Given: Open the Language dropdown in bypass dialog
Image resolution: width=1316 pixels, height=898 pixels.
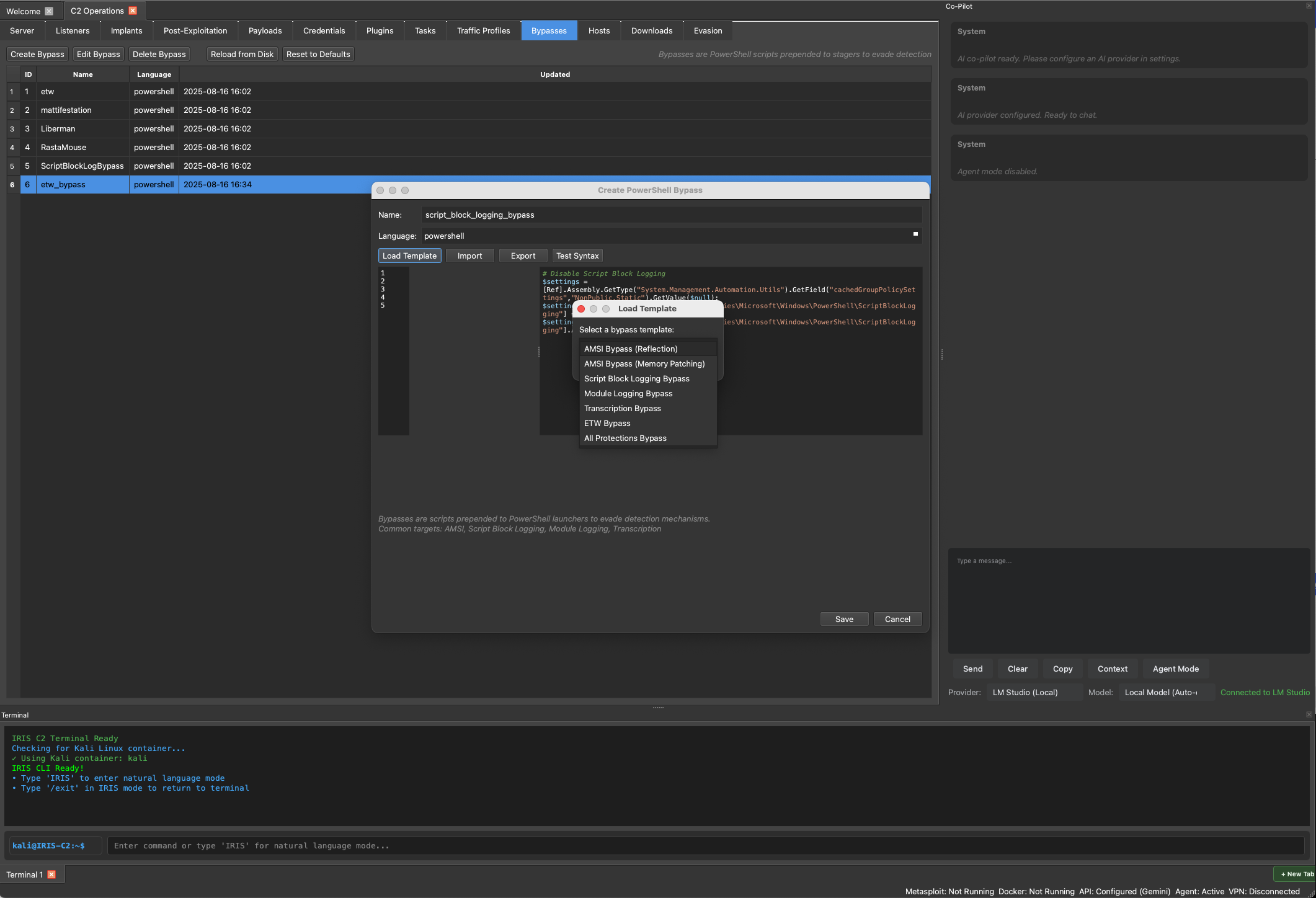Looking at the screenshot, I should [671, 236].
